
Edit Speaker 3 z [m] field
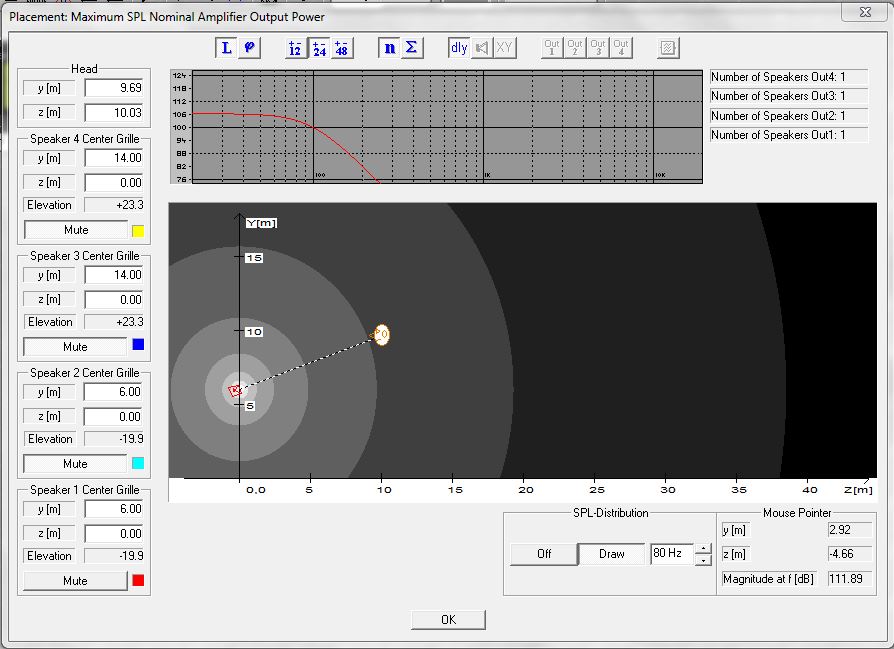pyautogui.click(x=114, y=299)
